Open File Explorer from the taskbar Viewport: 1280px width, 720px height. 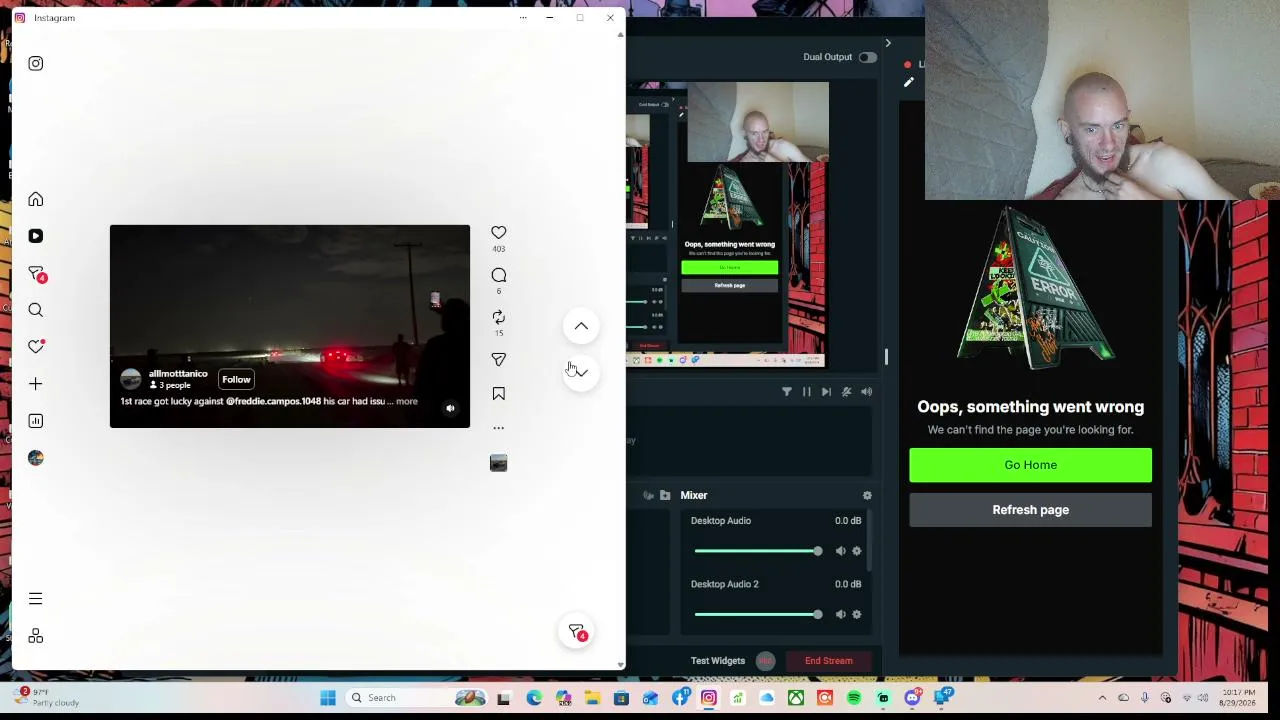point(592,698)
